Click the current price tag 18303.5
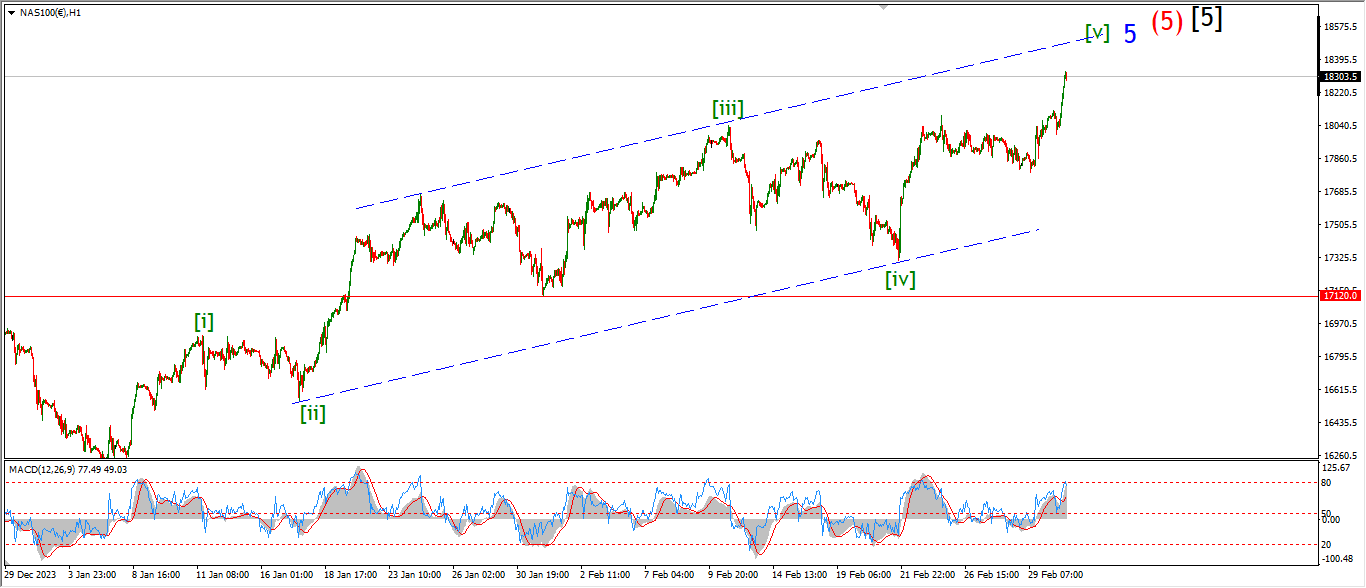This screenshot has height=588, width=1366. point(1340,76)
